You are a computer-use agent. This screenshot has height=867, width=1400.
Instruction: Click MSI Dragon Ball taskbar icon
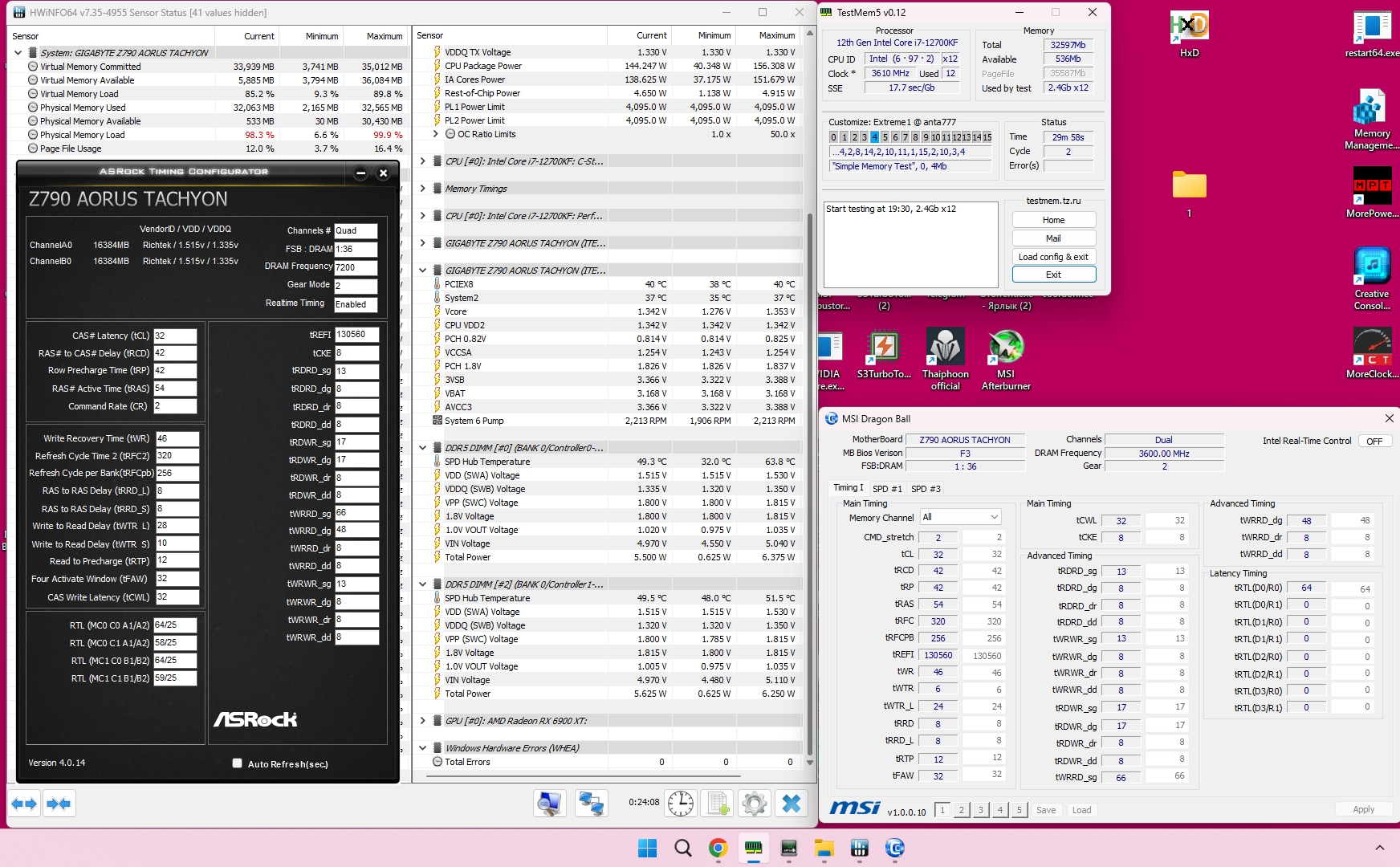[894, 848]
